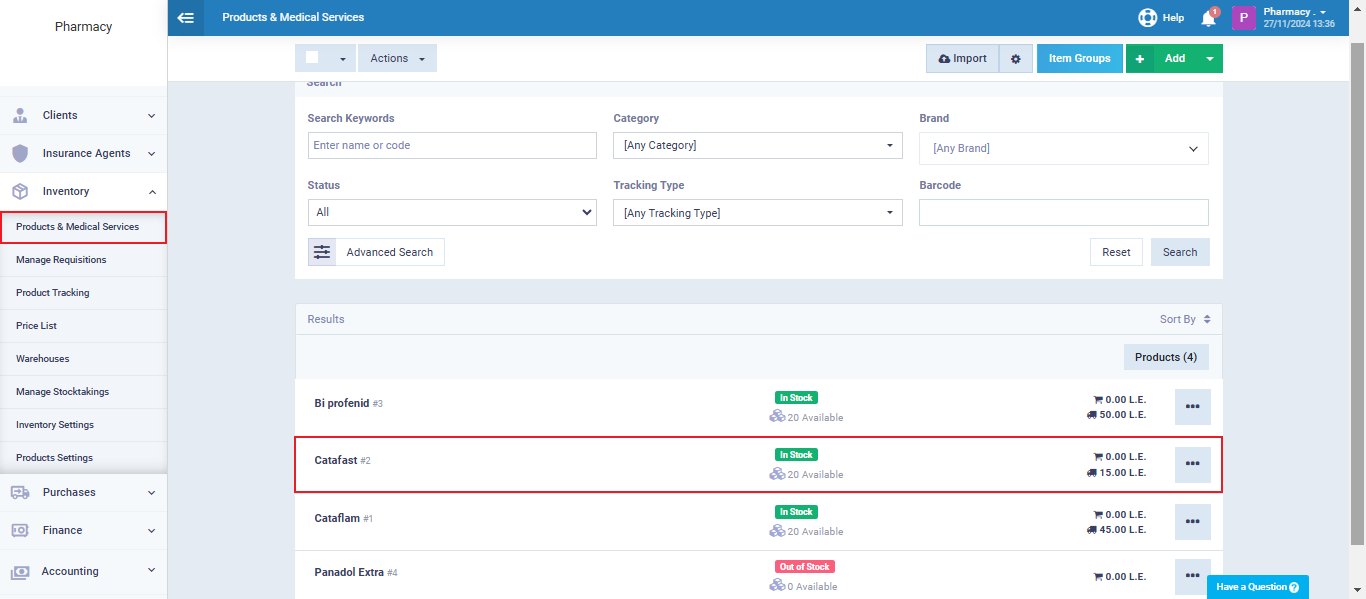Viewport: 1366px width, 599px height.
Task: Open the select-all checkbox dropdown arrow
Action: pyautogui.click(x=343, y=59)
